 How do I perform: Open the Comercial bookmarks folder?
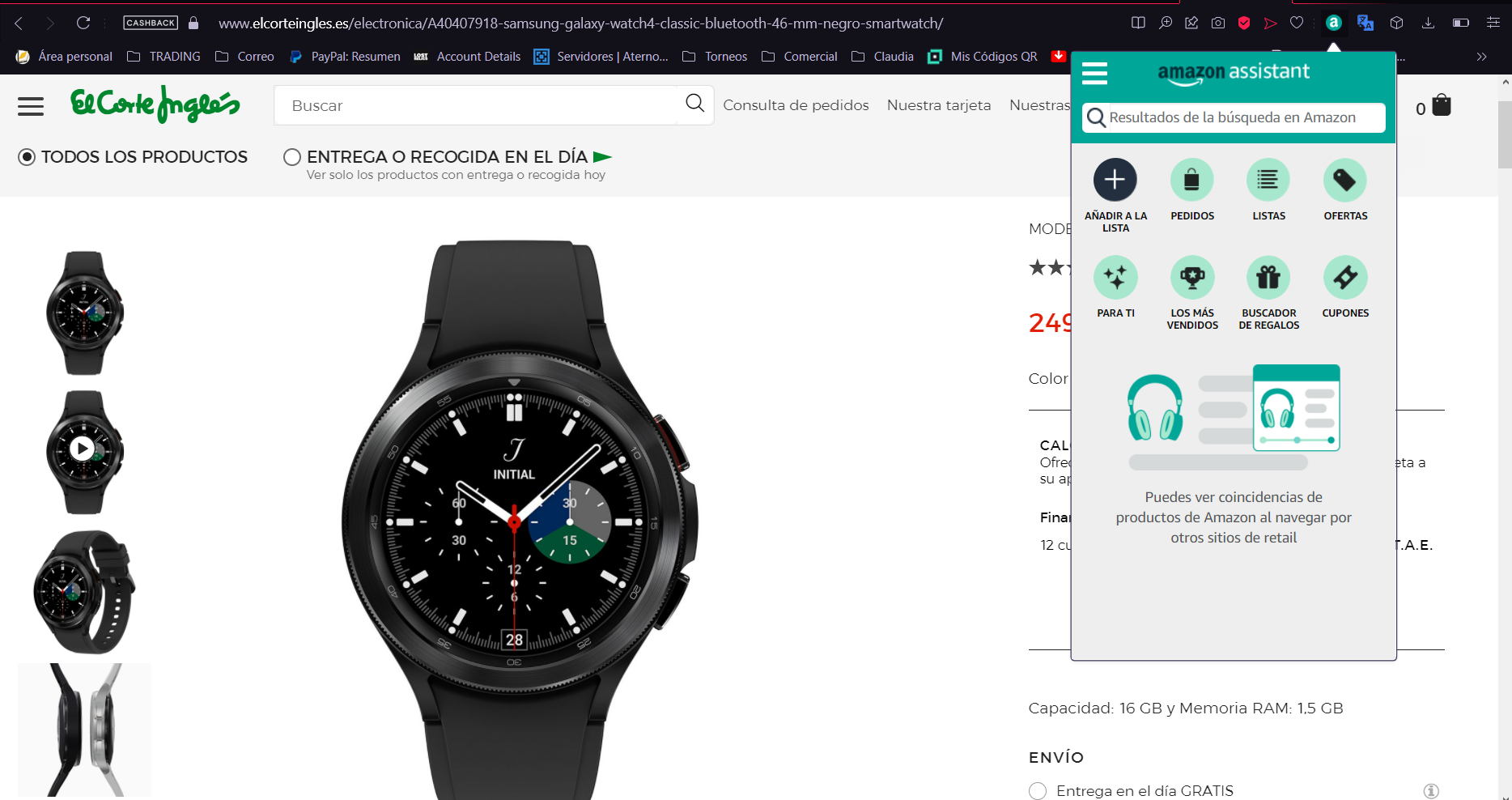click(799, 57)
